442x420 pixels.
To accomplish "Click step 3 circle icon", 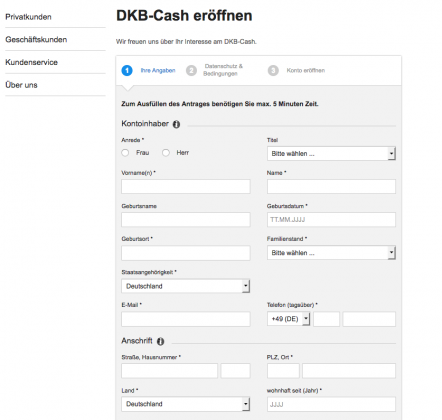I will click(x=273, y=70).
